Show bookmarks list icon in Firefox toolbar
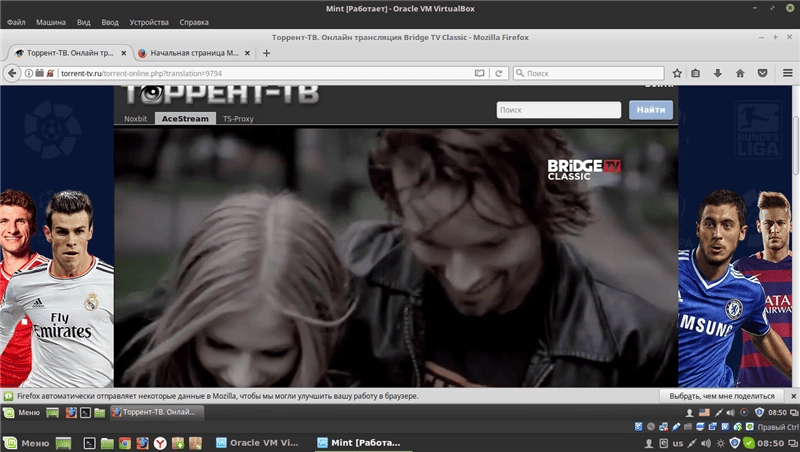 [x=695, y=73]
